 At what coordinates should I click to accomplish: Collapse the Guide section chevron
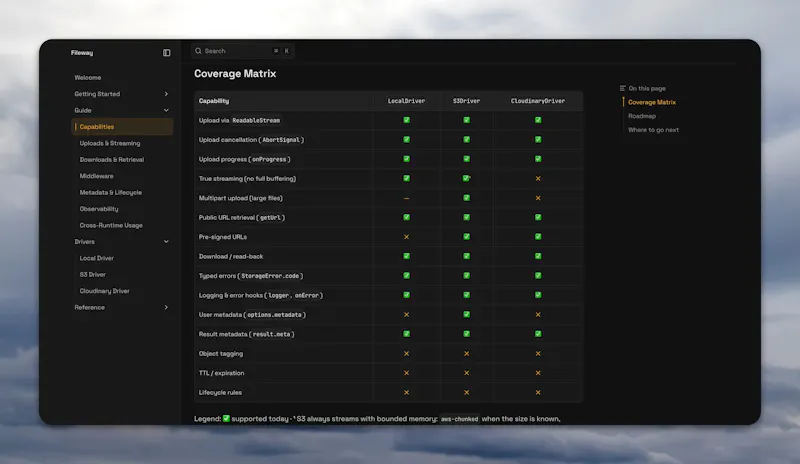166,110
